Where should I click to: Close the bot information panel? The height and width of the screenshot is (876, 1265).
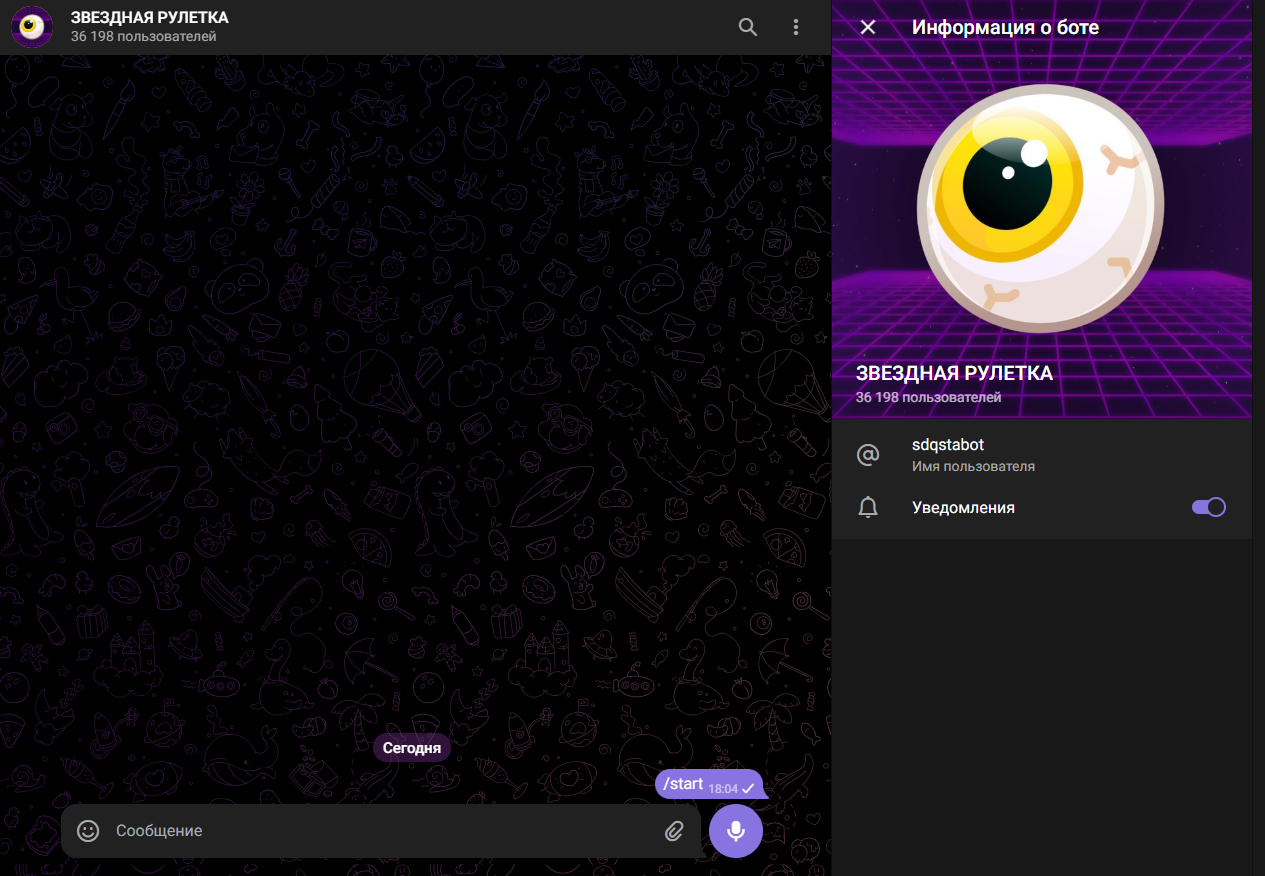coord(868,27)
